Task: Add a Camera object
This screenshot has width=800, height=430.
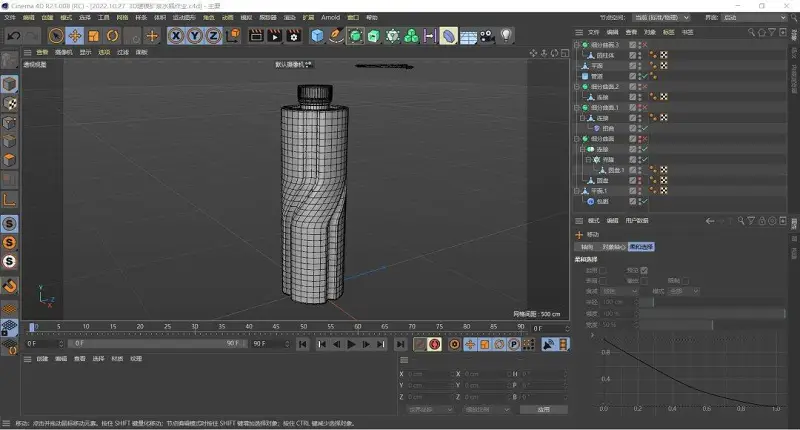Action: pos(487,36)
